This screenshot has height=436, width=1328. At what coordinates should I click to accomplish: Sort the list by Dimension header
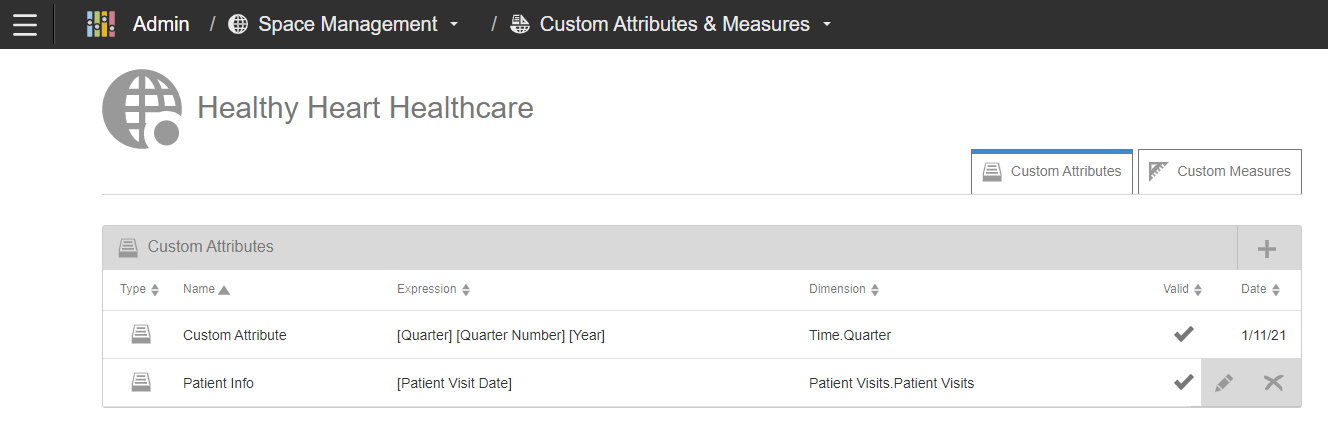tap(844, 289)
